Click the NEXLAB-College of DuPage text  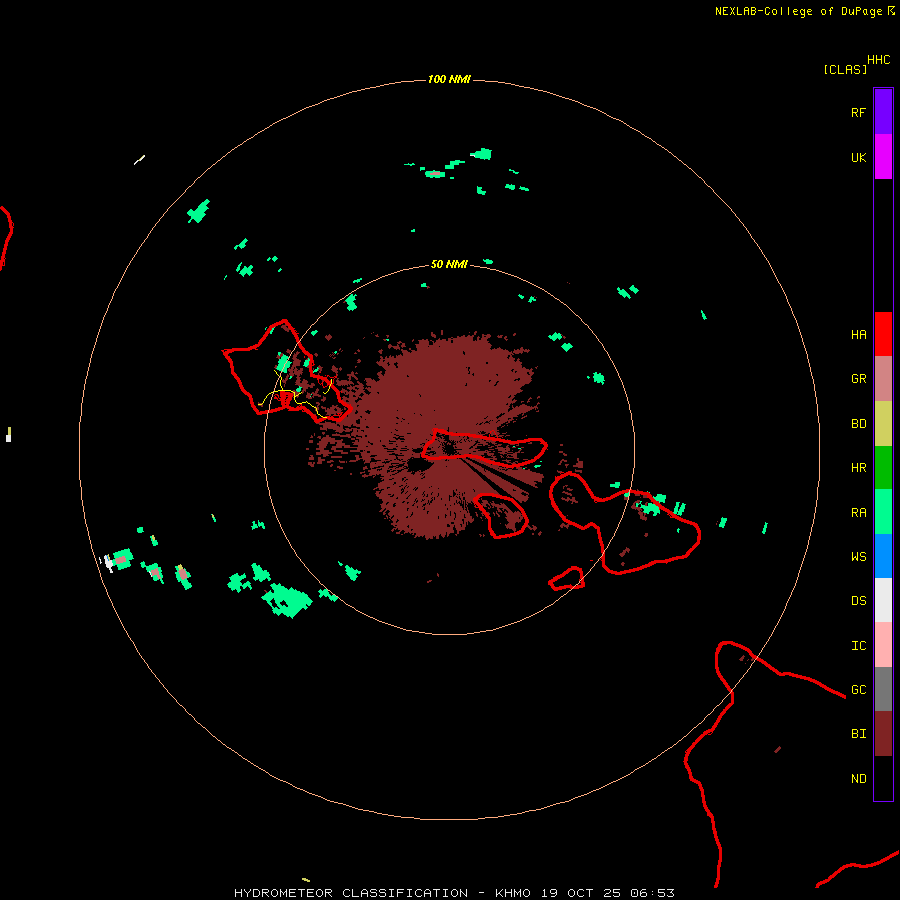pyautogui.click(x=798, y=11)
